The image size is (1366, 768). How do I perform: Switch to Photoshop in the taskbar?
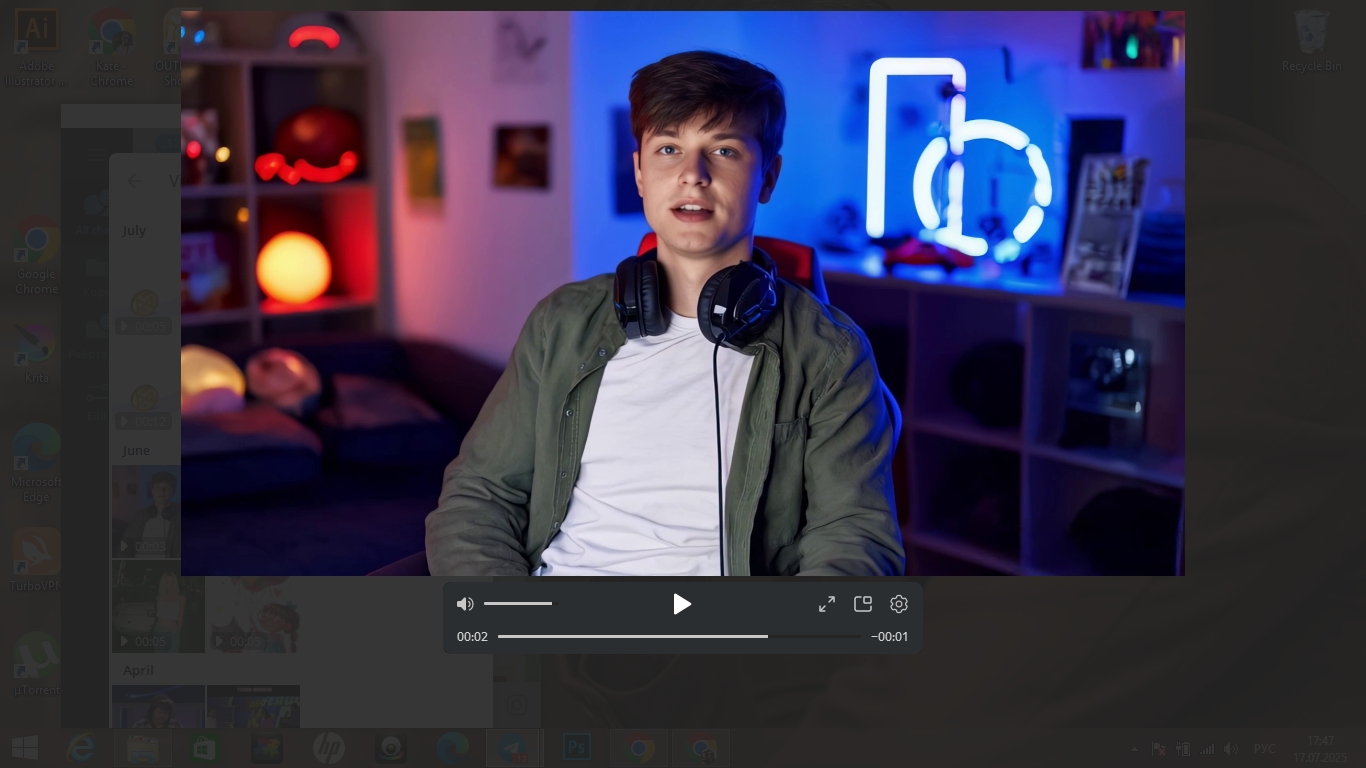click(x=576, y=748)
